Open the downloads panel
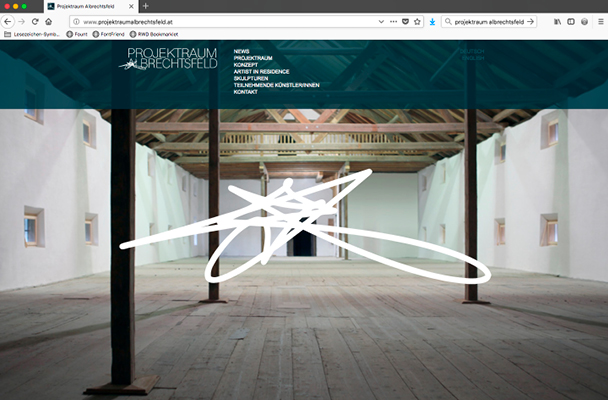Viewport: 608px width, 400px height. coord(432,21)
